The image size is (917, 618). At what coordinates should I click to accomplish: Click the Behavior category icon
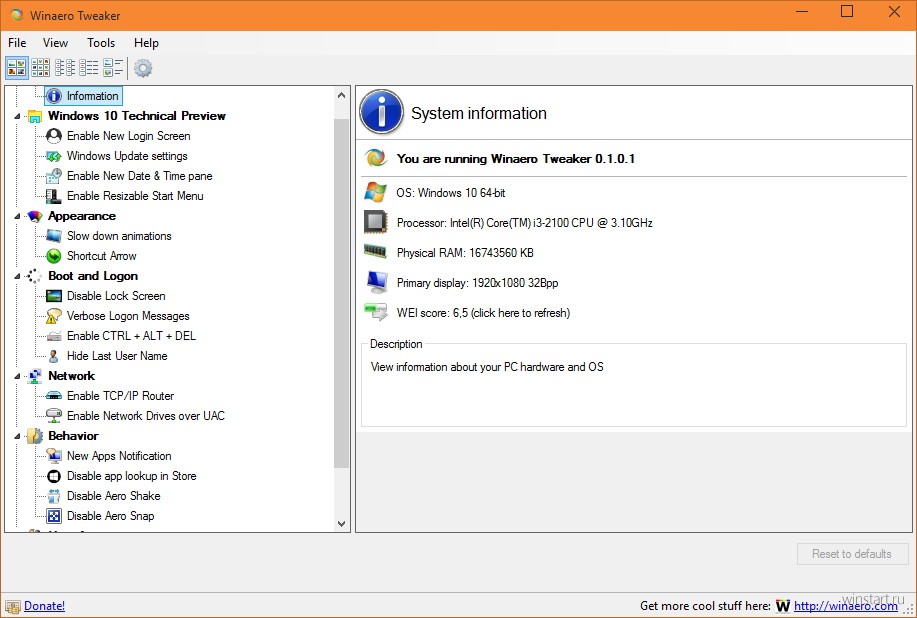tap(35, 436)
